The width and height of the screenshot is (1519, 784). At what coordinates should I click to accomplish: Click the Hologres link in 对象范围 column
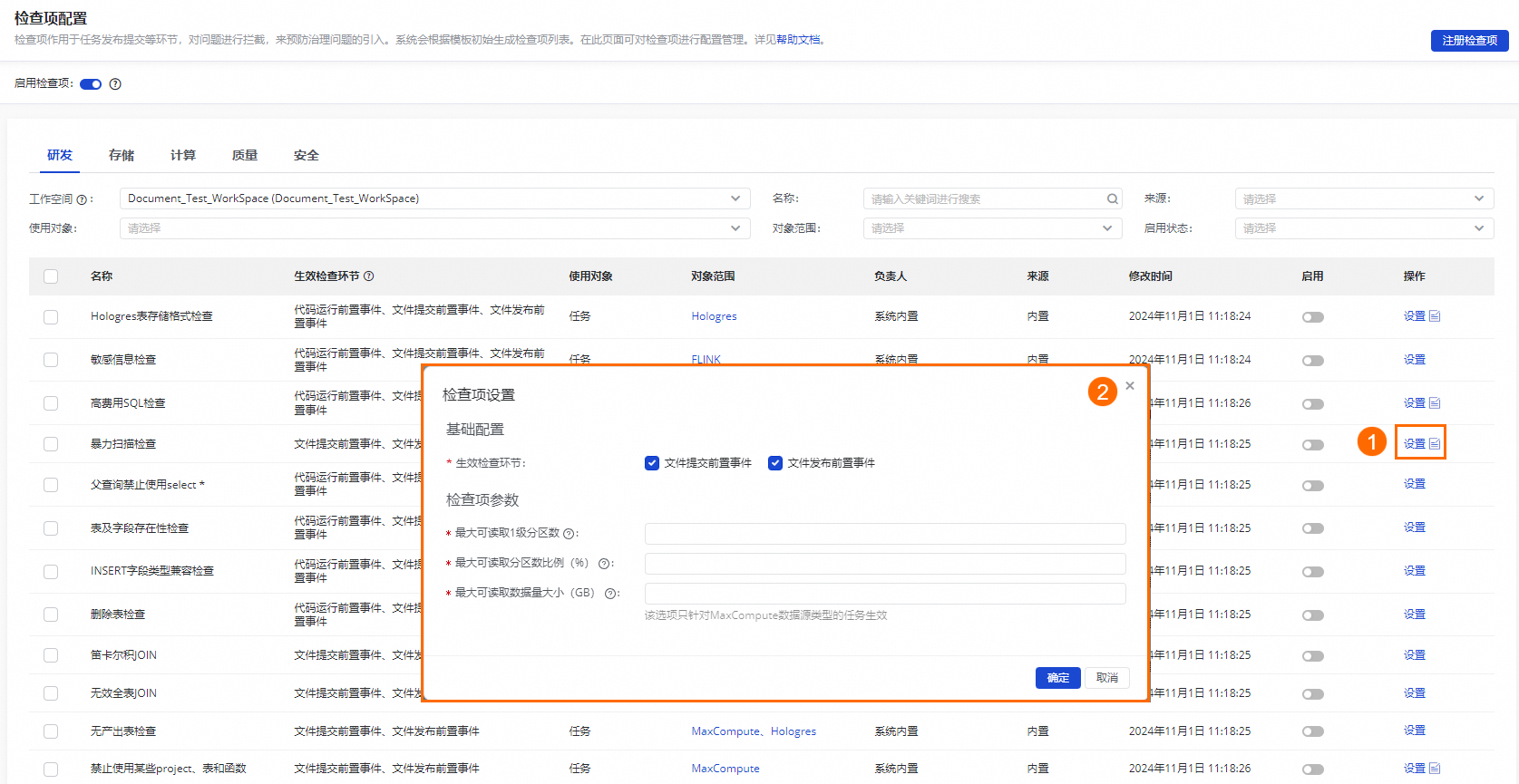714,317
